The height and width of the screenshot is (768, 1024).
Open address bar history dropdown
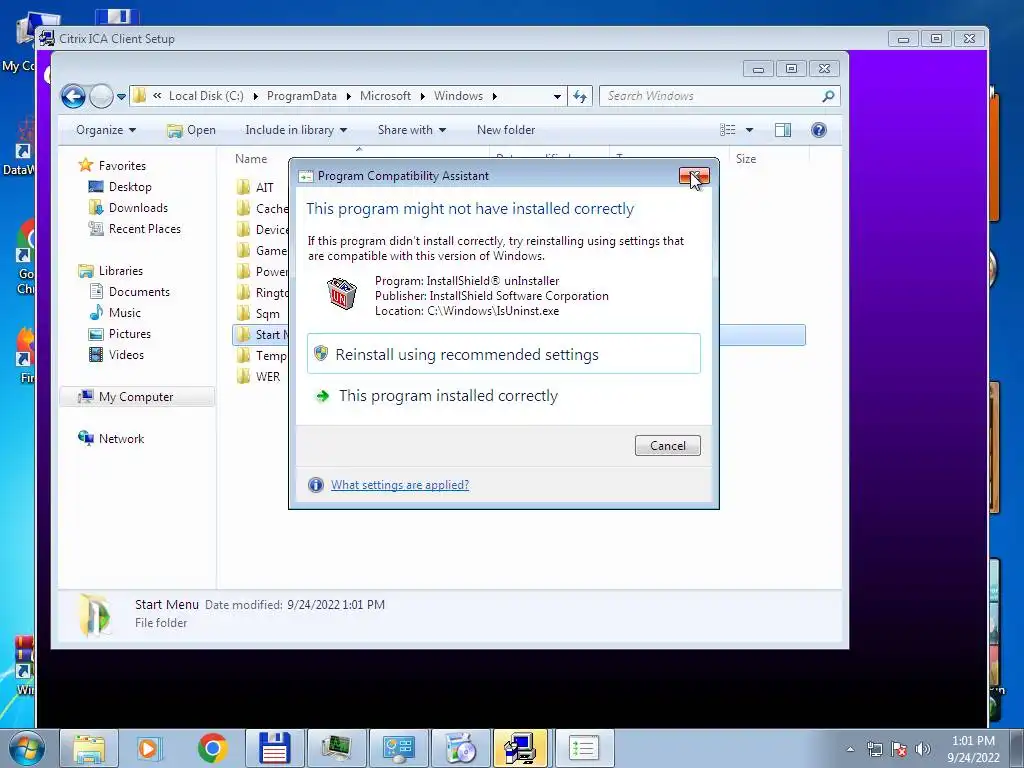coord(557,97)
